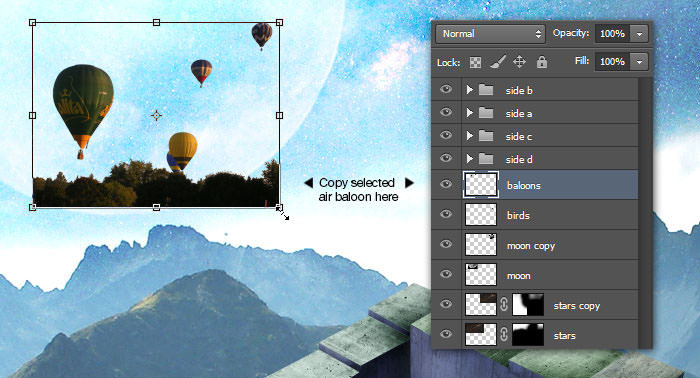Hide the baloons layer with its eye icon

click(446, 184)
